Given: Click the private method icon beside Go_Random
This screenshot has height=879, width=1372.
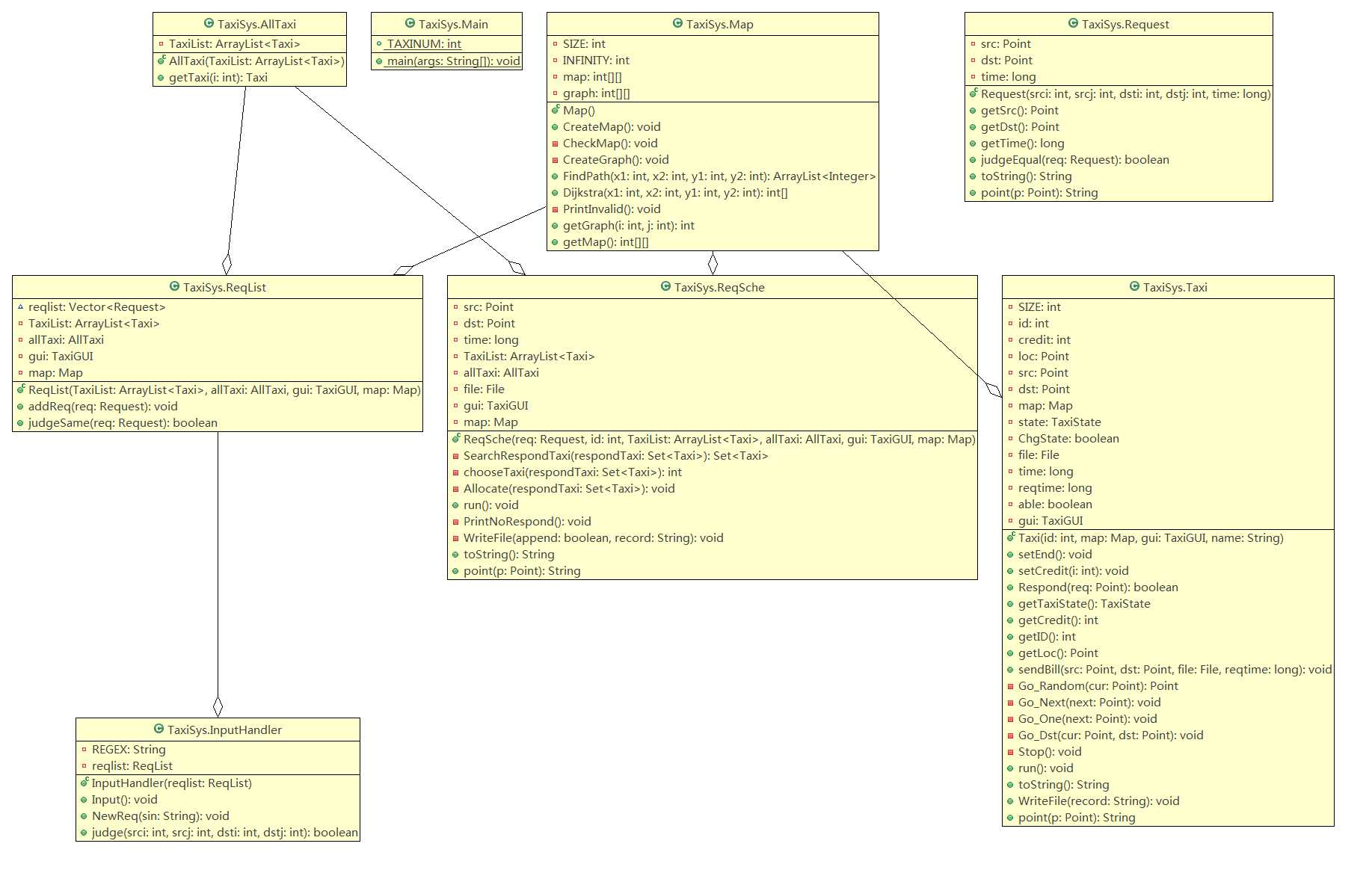Looking at the screenshot, I should click(x=1011, y=686).
